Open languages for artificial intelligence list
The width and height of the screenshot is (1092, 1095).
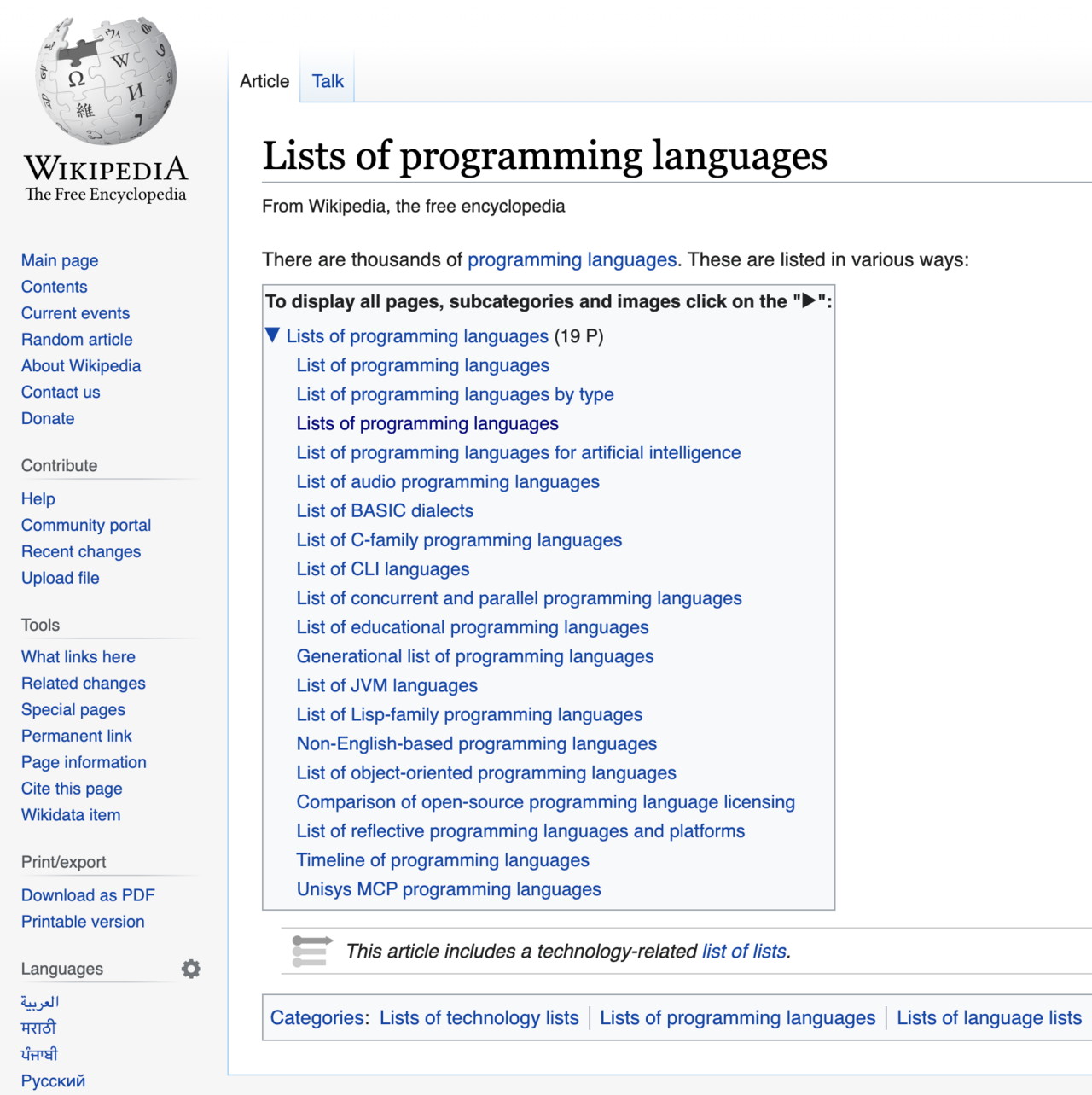tap(519, 452)
